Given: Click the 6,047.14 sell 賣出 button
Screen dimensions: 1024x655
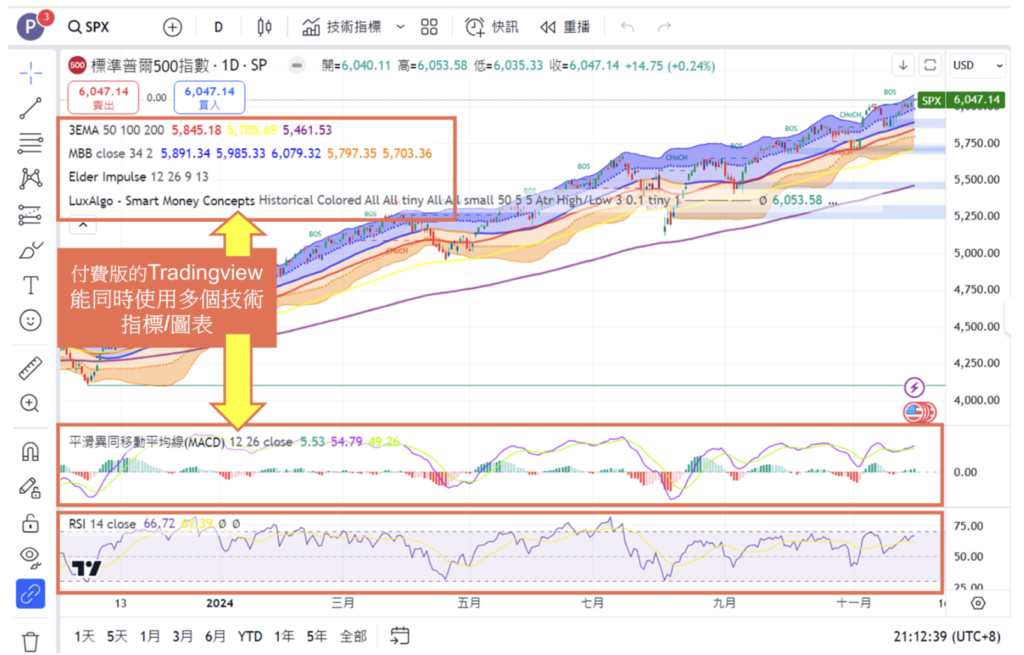Looking at the screenshot, I should click(103, 97).
